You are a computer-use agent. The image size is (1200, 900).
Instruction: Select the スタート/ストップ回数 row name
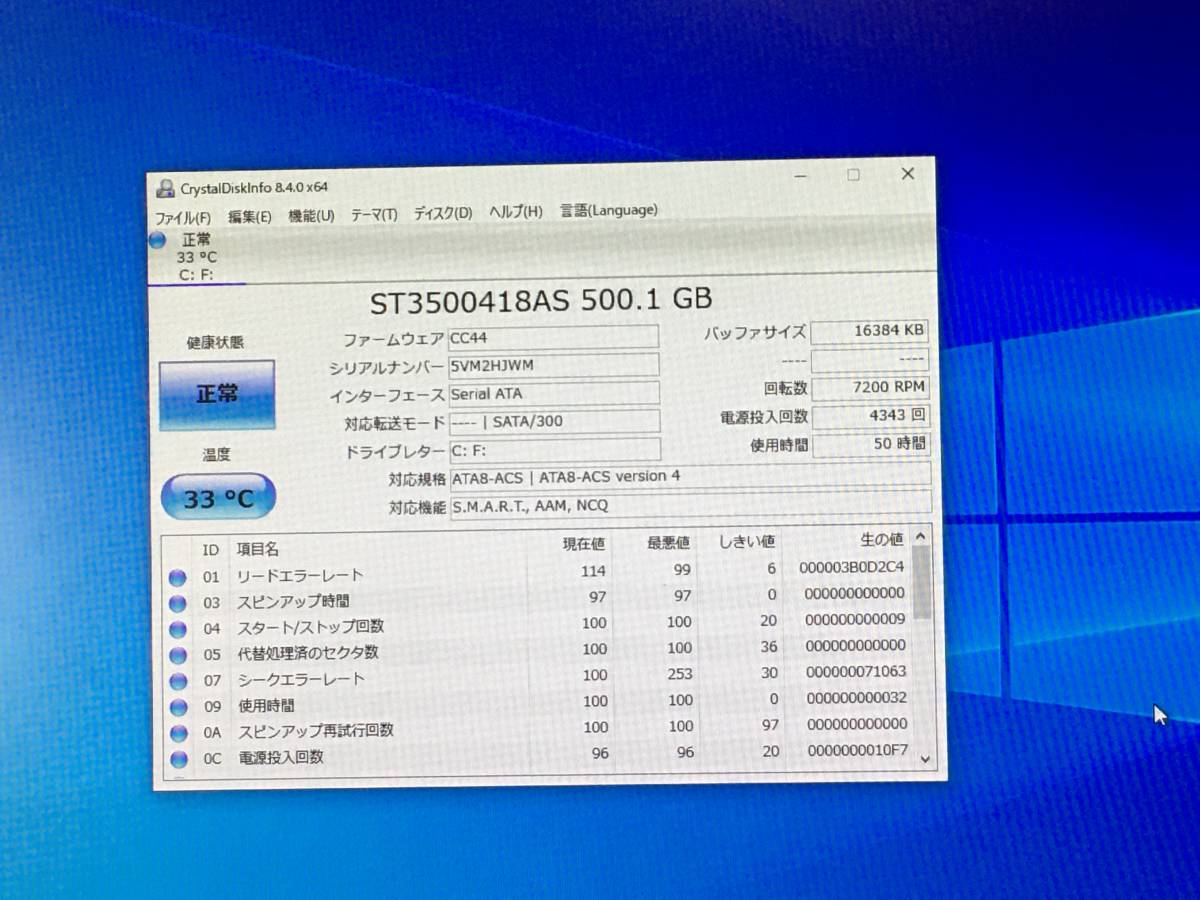coord(309,628)
